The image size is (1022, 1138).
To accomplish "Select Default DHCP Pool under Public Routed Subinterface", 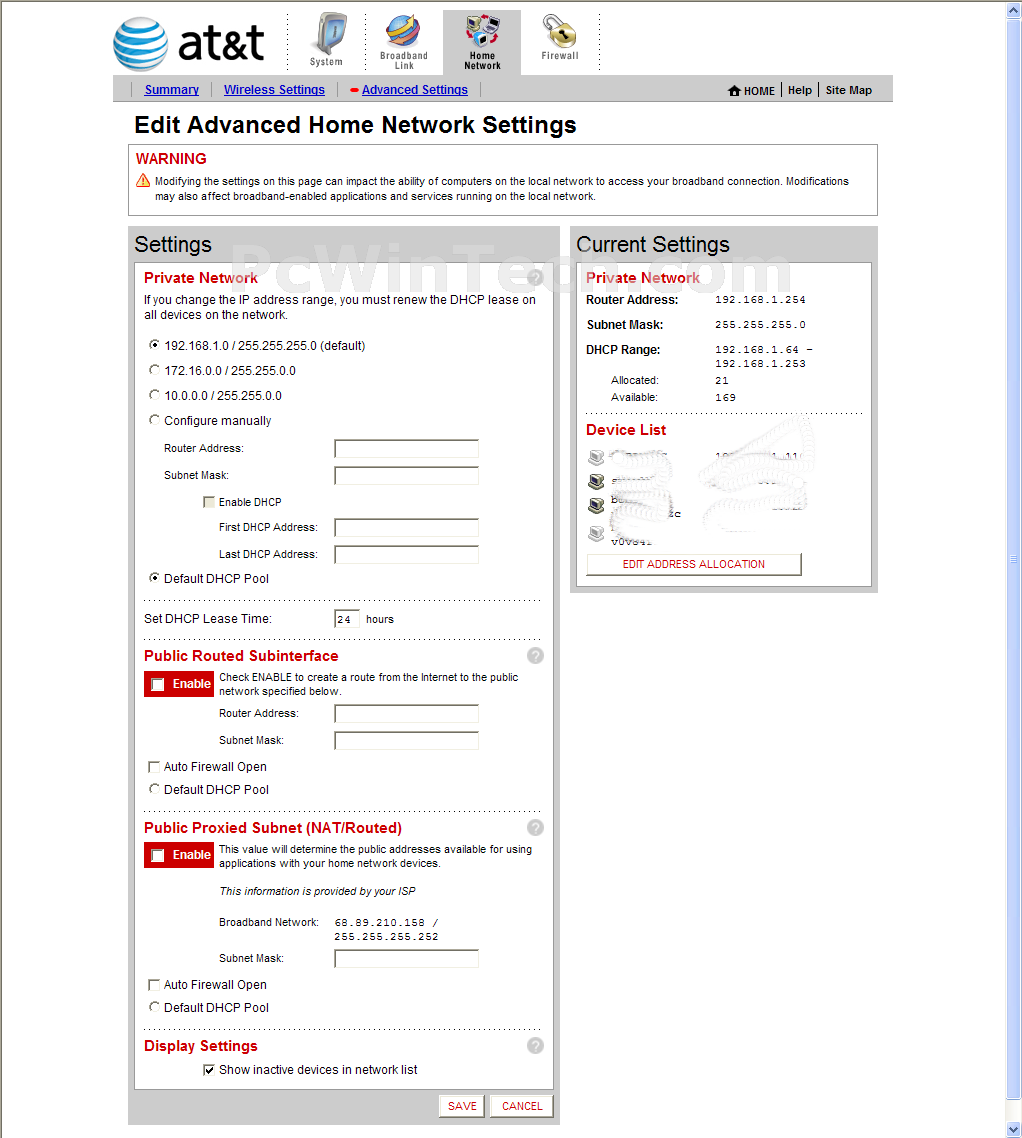I will (154, 789).
